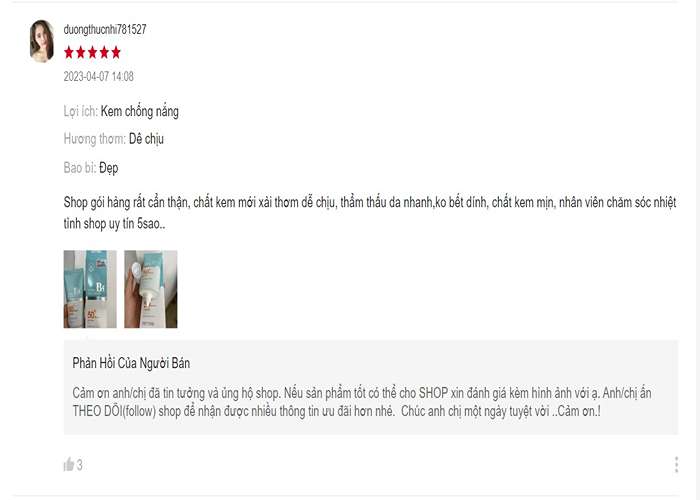This screenshot has width=700, height=500.
Task: Open second review photo of sunscreen tube
Action: (x=151, y=289)
